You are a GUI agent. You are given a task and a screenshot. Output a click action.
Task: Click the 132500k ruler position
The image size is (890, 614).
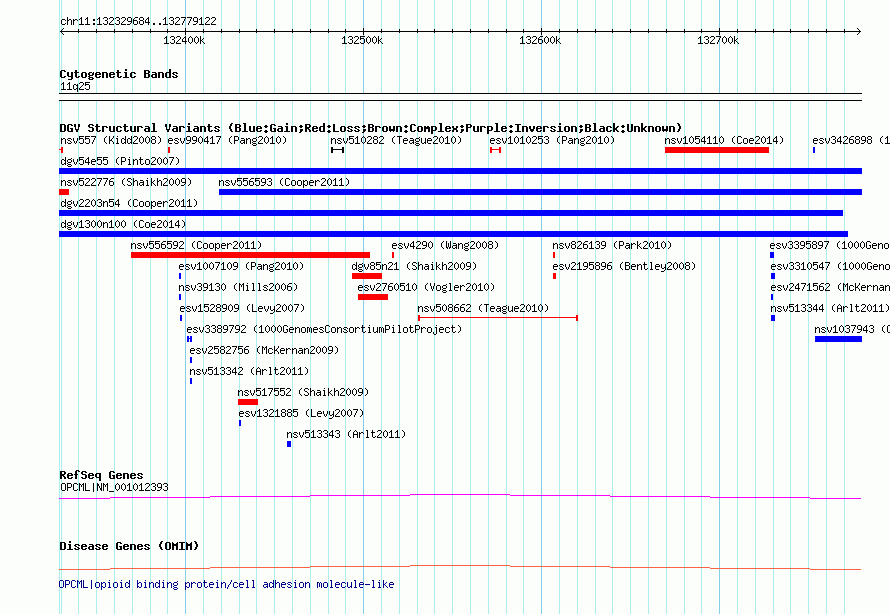tap(362, 40)
